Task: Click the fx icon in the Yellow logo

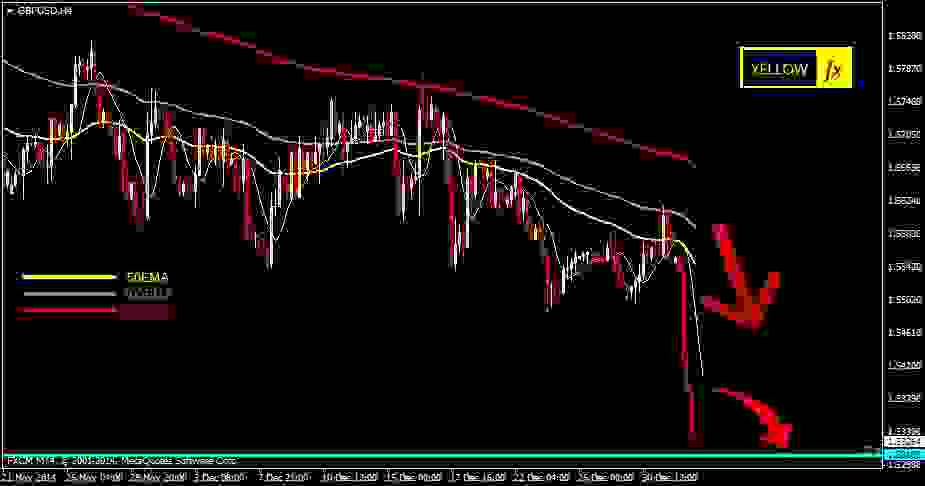Action: [833, 69]
